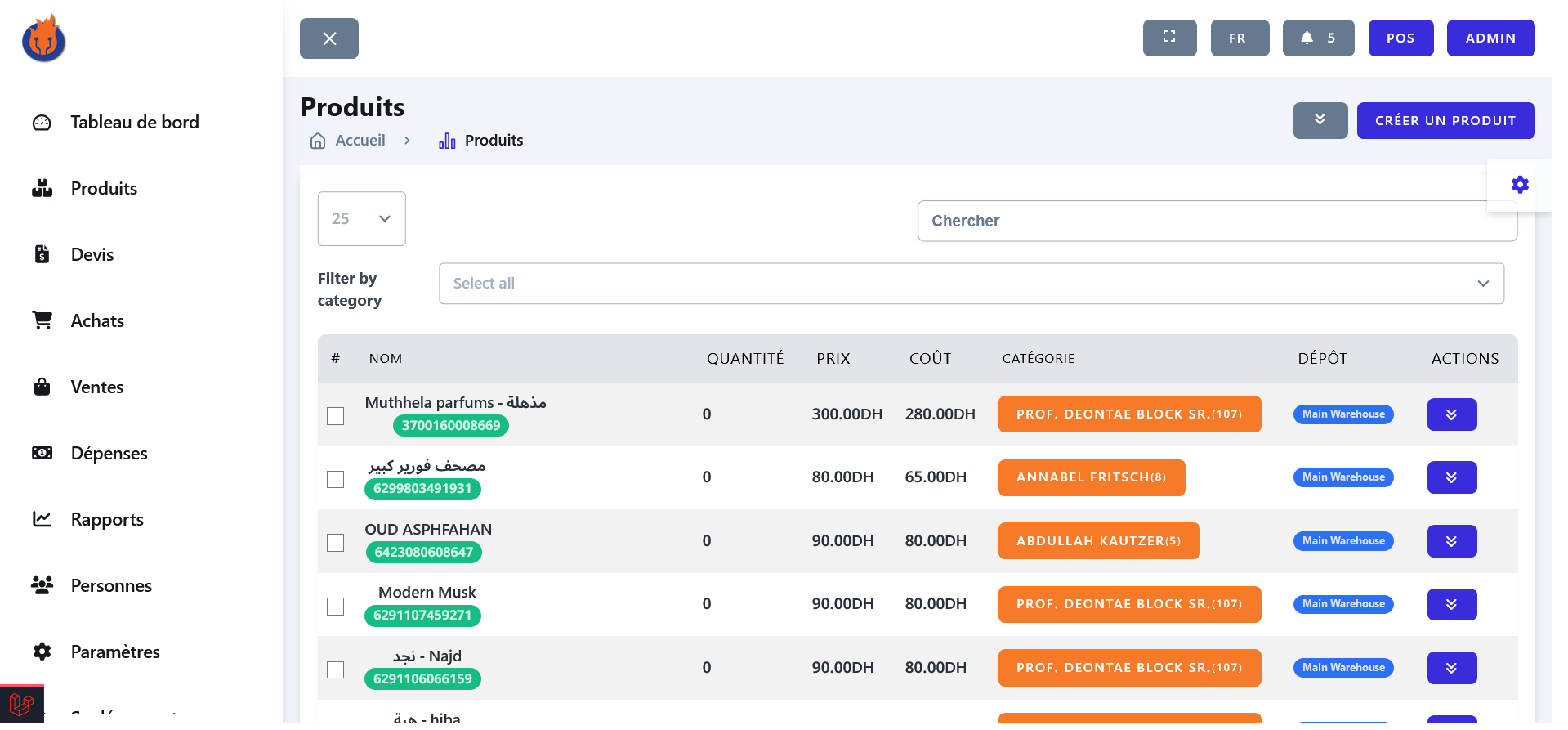This screenshot has width=1568, height=730.
Task: Click into the Chercher search field
Action: point(1216,221)
